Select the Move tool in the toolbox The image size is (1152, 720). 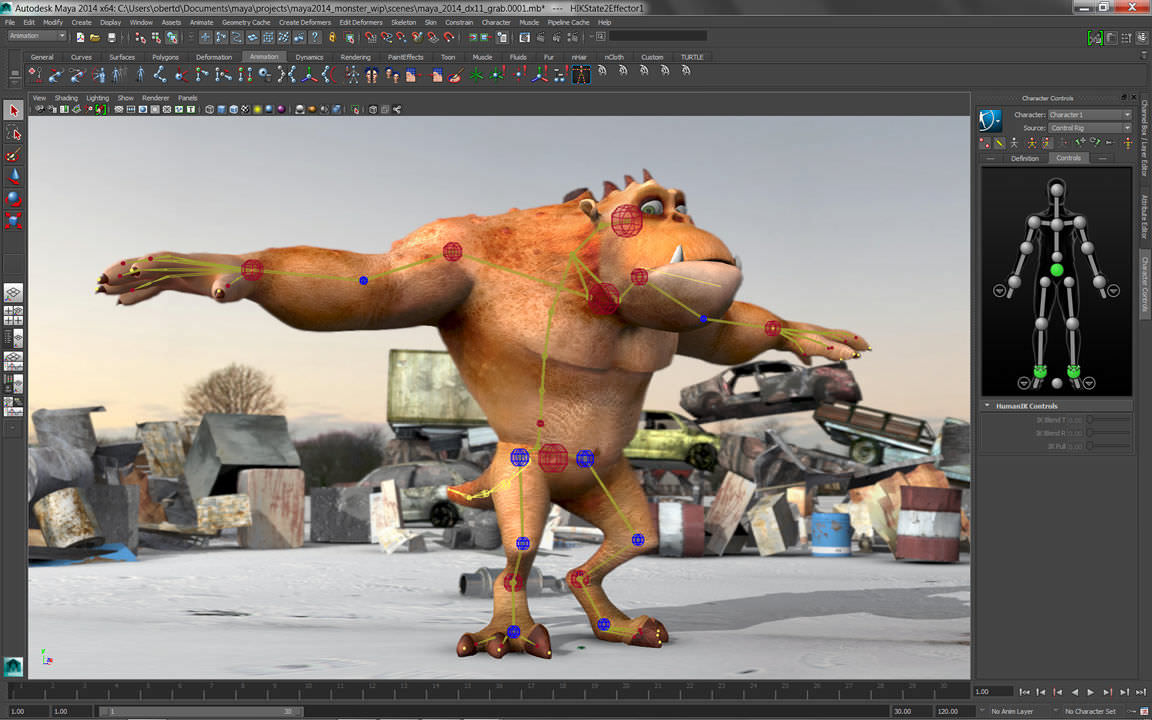click(13, 175)
